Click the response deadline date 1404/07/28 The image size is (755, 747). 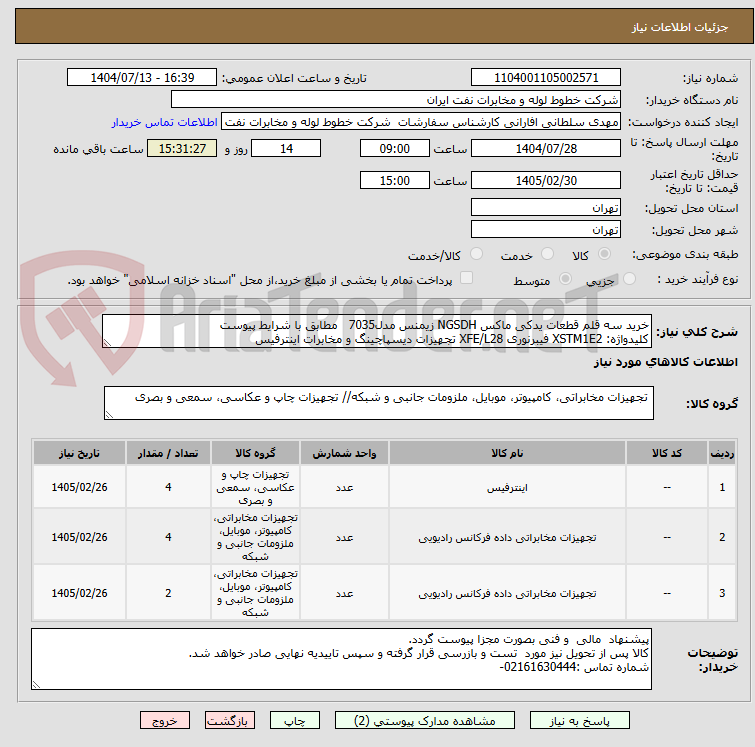point(546,148)
